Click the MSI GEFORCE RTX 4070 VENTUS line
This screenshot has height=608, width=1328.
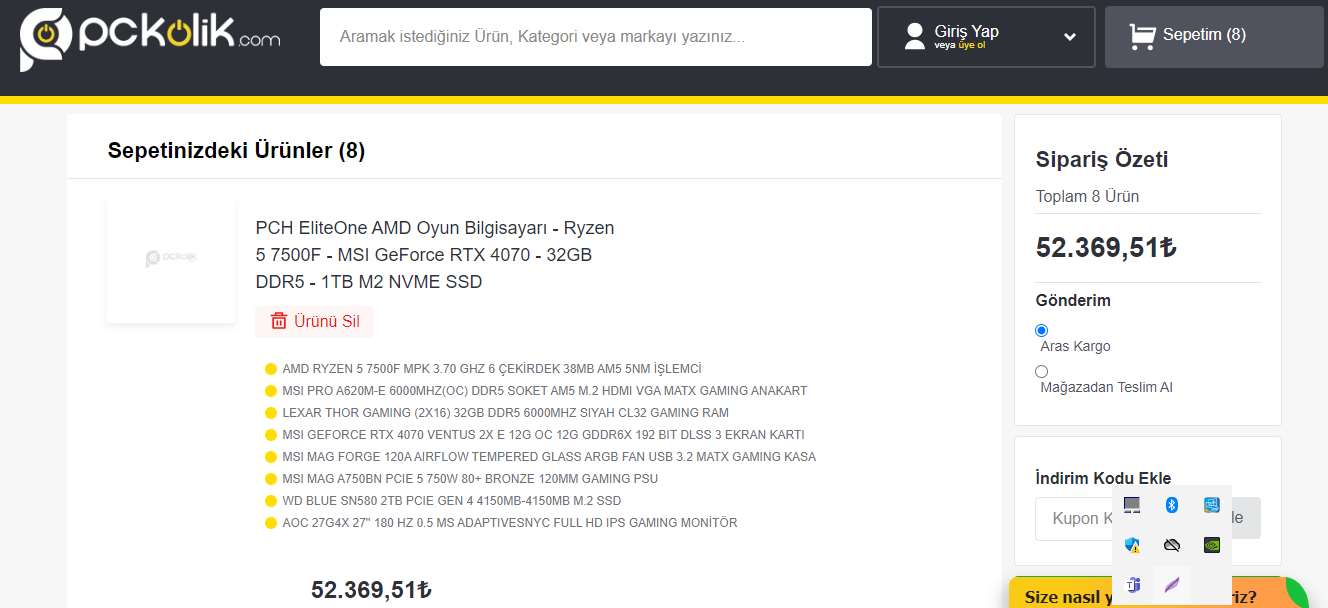(x=543, y=434)
